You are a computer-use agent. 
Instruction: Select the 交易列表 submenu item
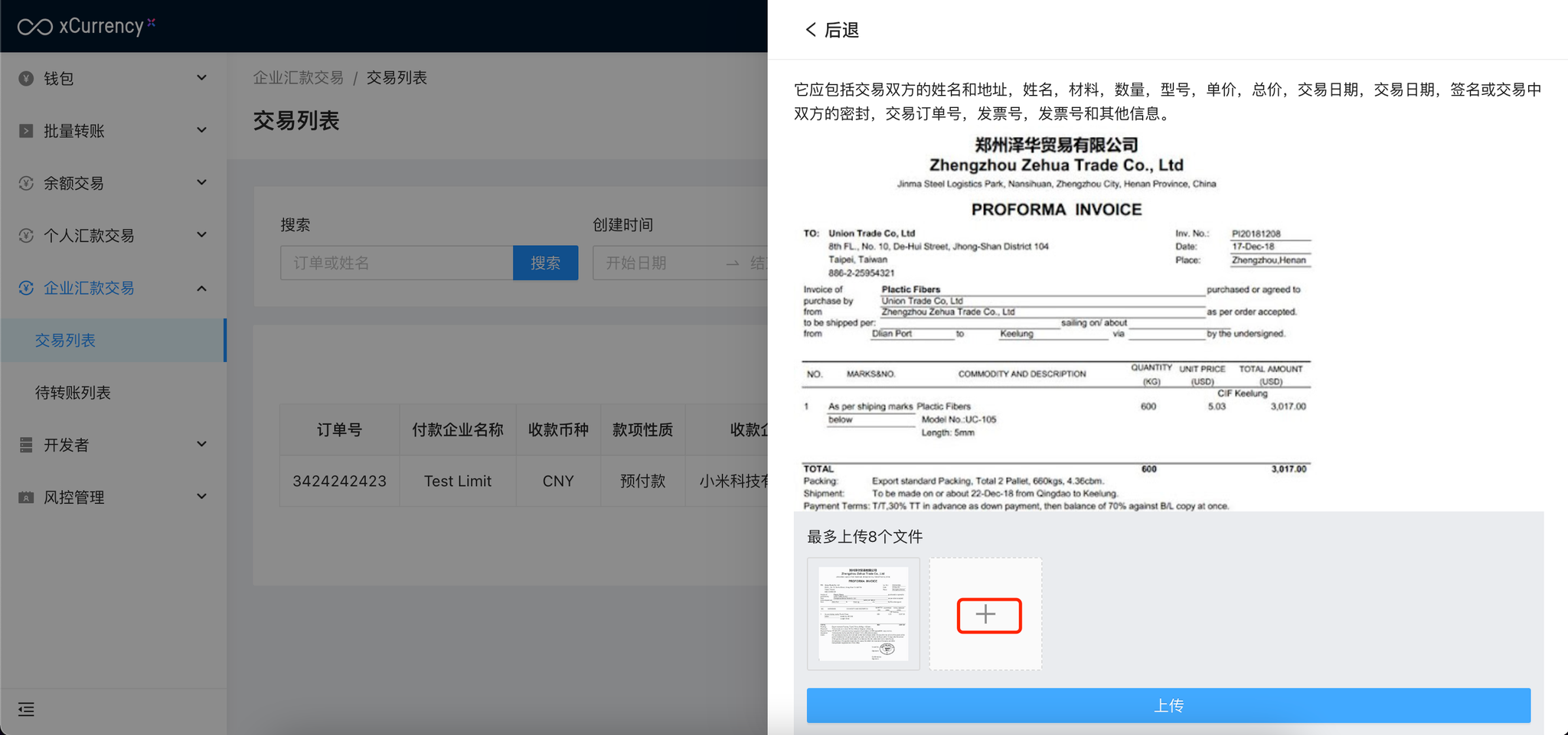tap(113, 340)
